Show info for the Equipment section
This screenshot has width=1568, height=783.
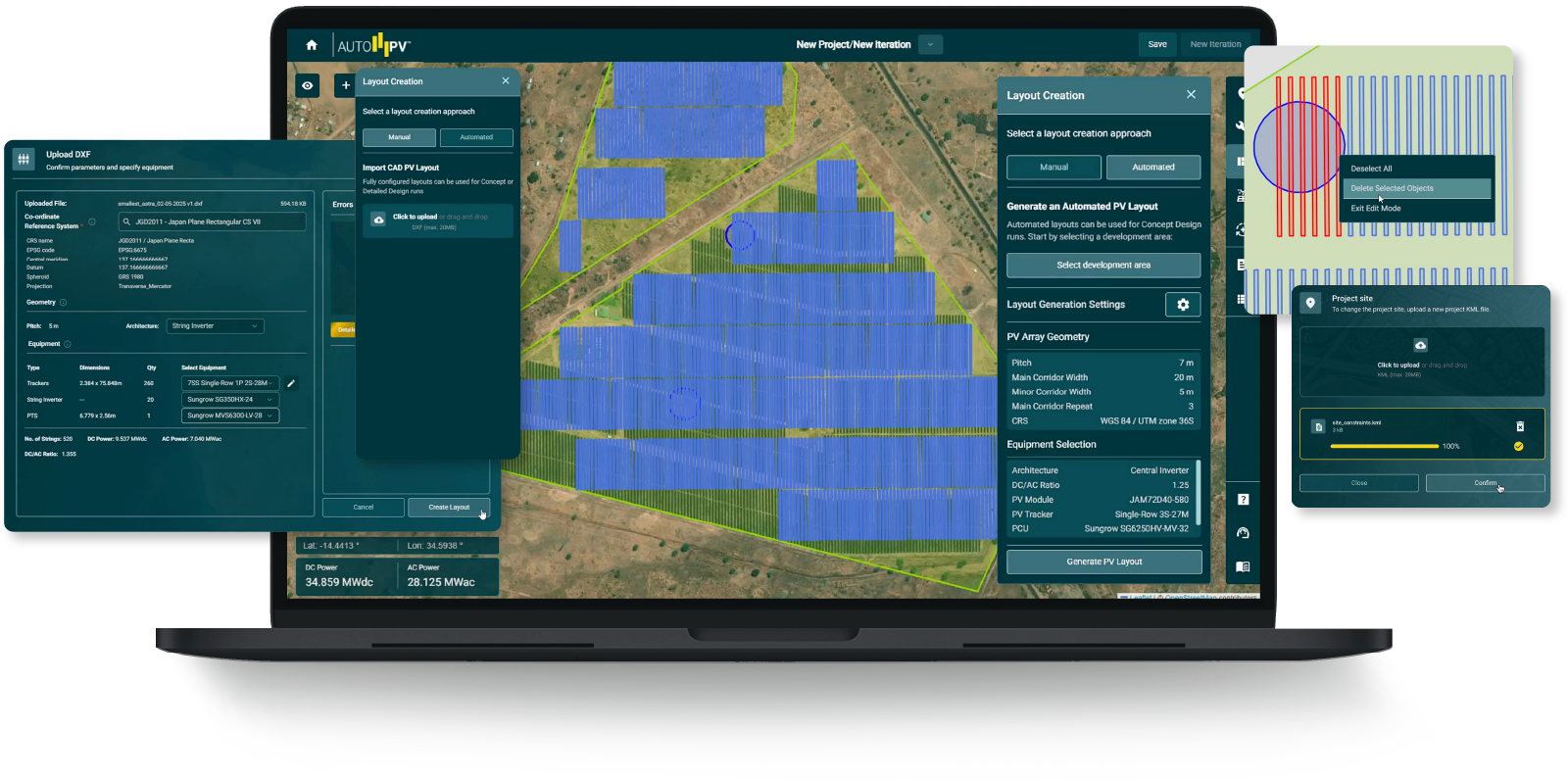pyautogui.click(x=68, y=344)
